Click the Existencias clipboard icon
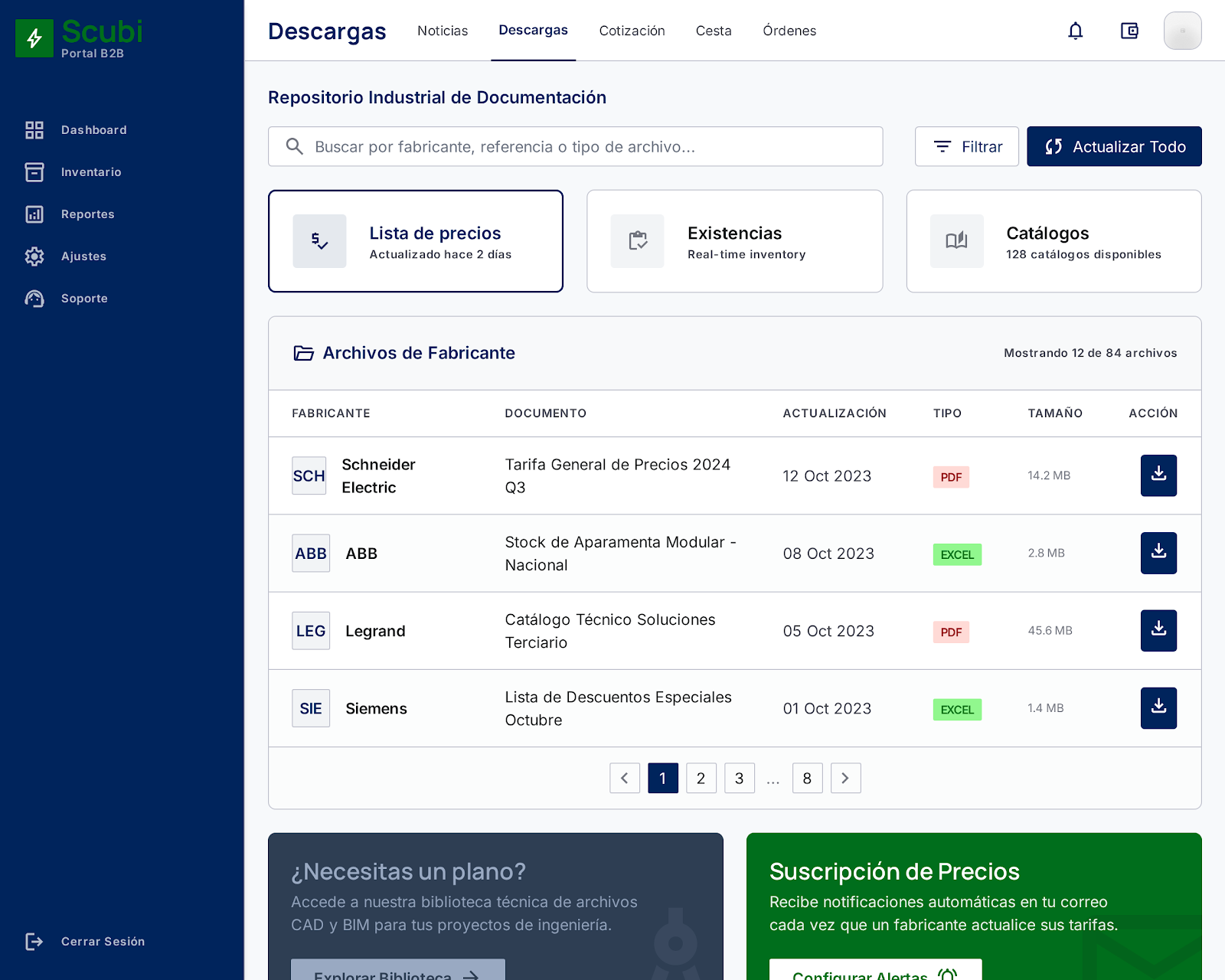Screen dimensions: 1225x980 638,241
